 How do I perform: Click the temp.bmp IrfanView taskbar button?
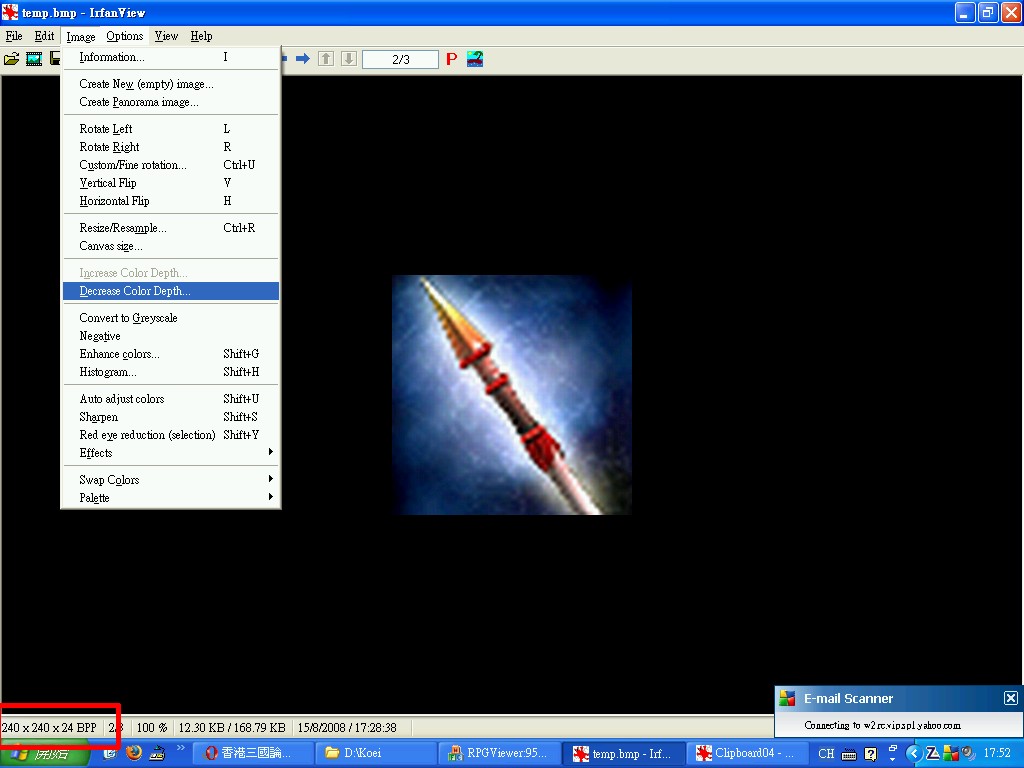click(x=622, y=754)
